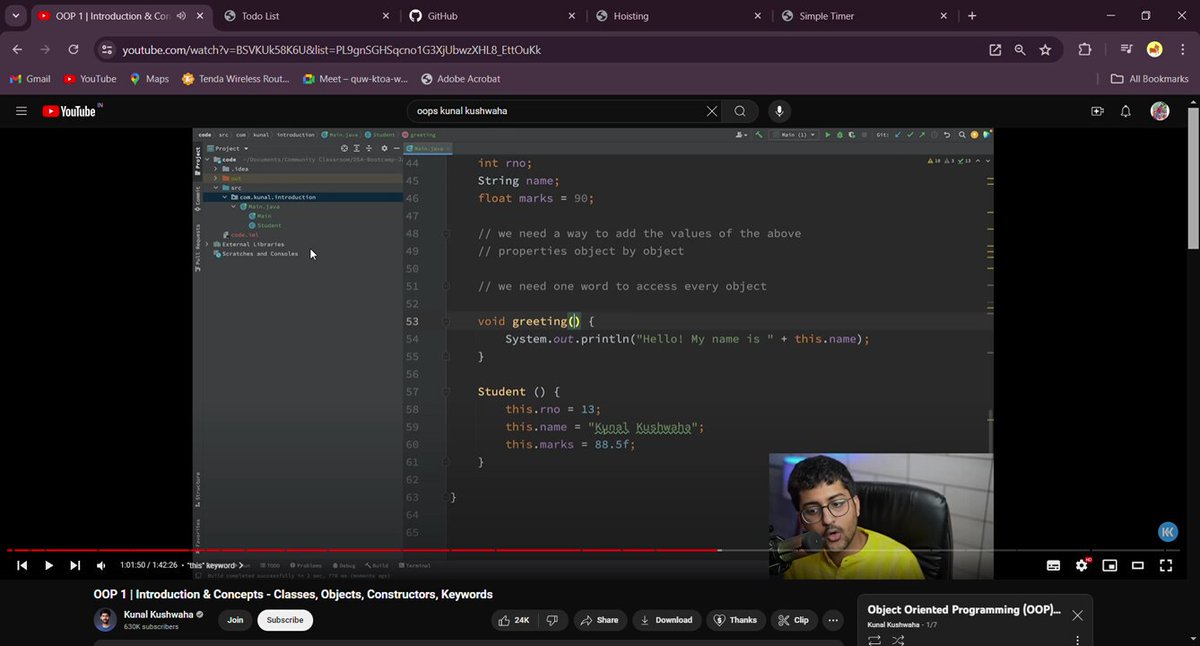1200x646 pixels.
Task: Click the address bar URL
Action: click(332, 50)
